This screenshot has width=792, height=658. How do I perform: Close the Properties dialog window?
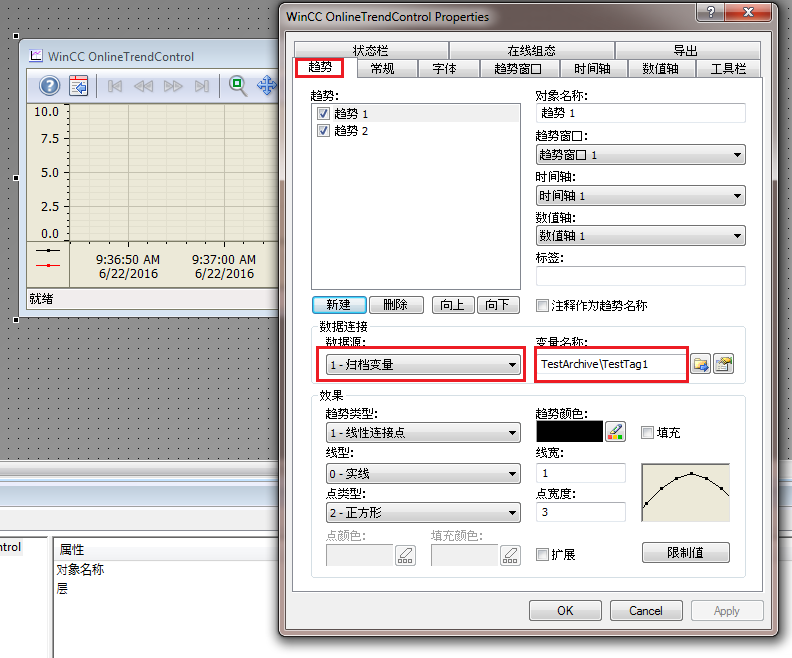click(749, 12)
